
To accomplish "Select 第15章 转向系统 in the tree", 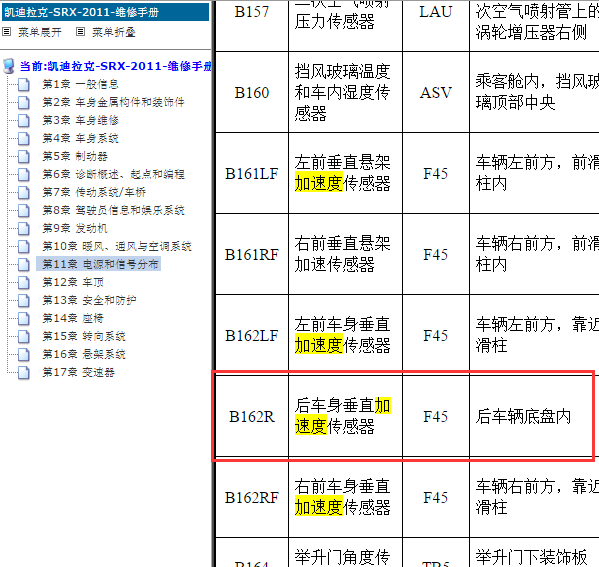I will (84, 336).
